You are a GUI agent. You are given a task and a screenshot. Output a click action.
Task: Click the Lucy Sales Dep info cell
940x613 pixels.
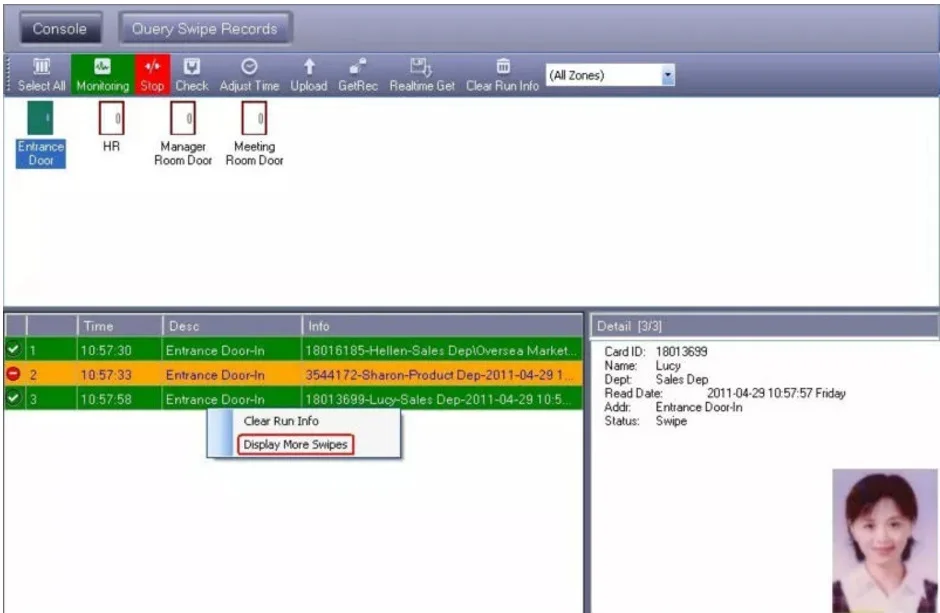[442, 399]
